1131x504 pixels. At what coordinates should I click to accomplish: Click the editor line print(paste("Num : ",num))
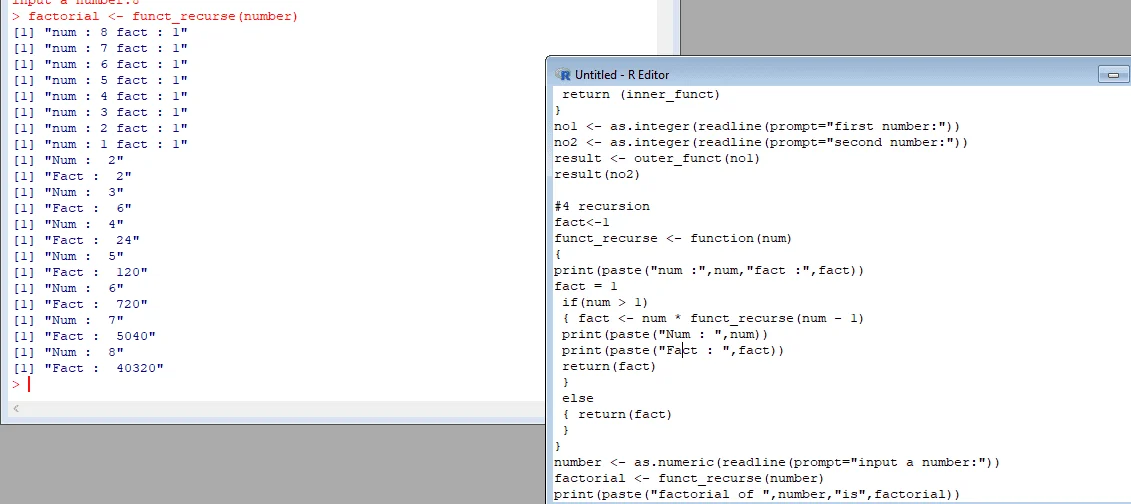665,335
